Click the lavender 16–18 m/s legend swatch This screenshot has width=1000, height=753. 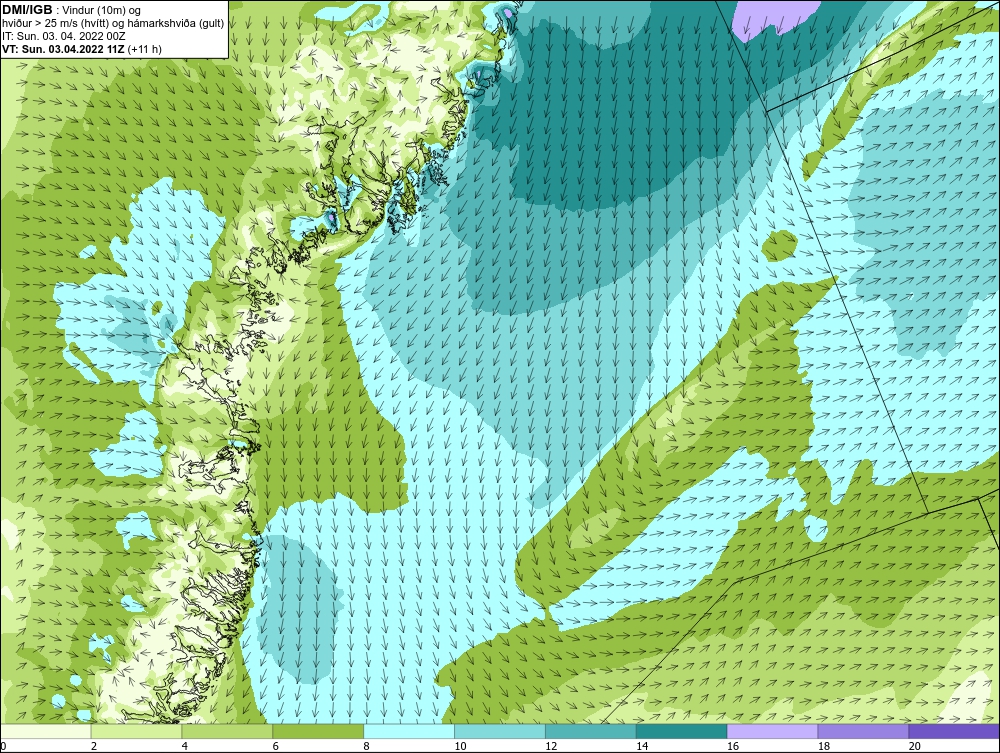pos(772,731)
